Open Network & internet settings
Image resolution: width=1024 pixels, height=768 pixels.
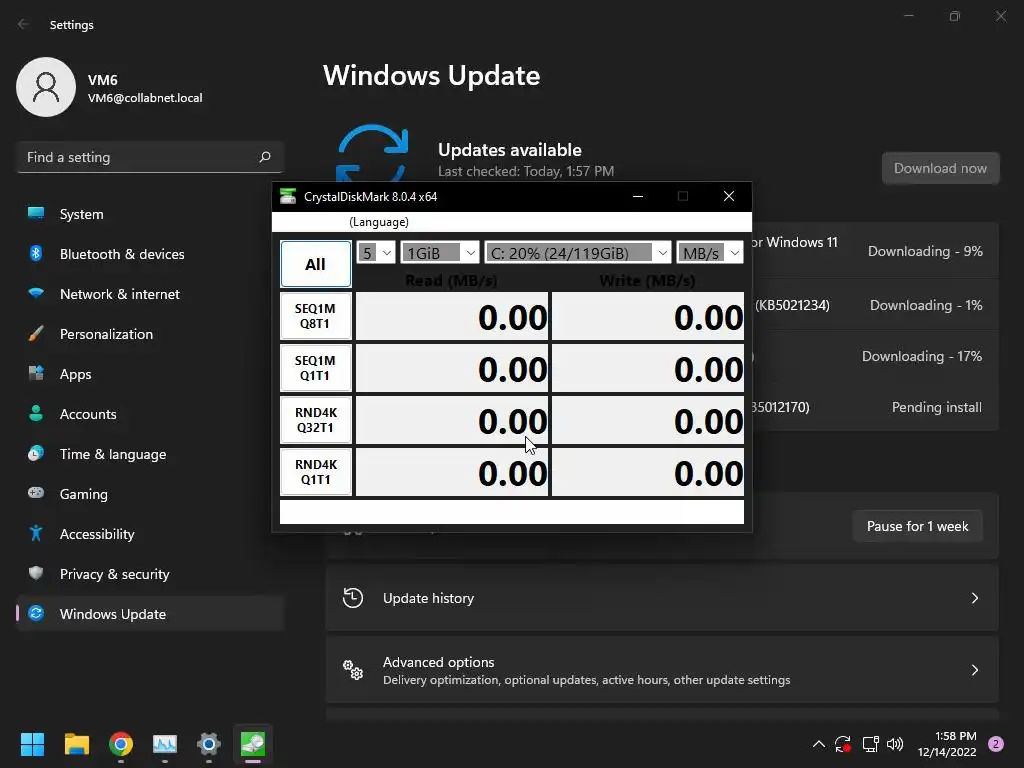150,294
